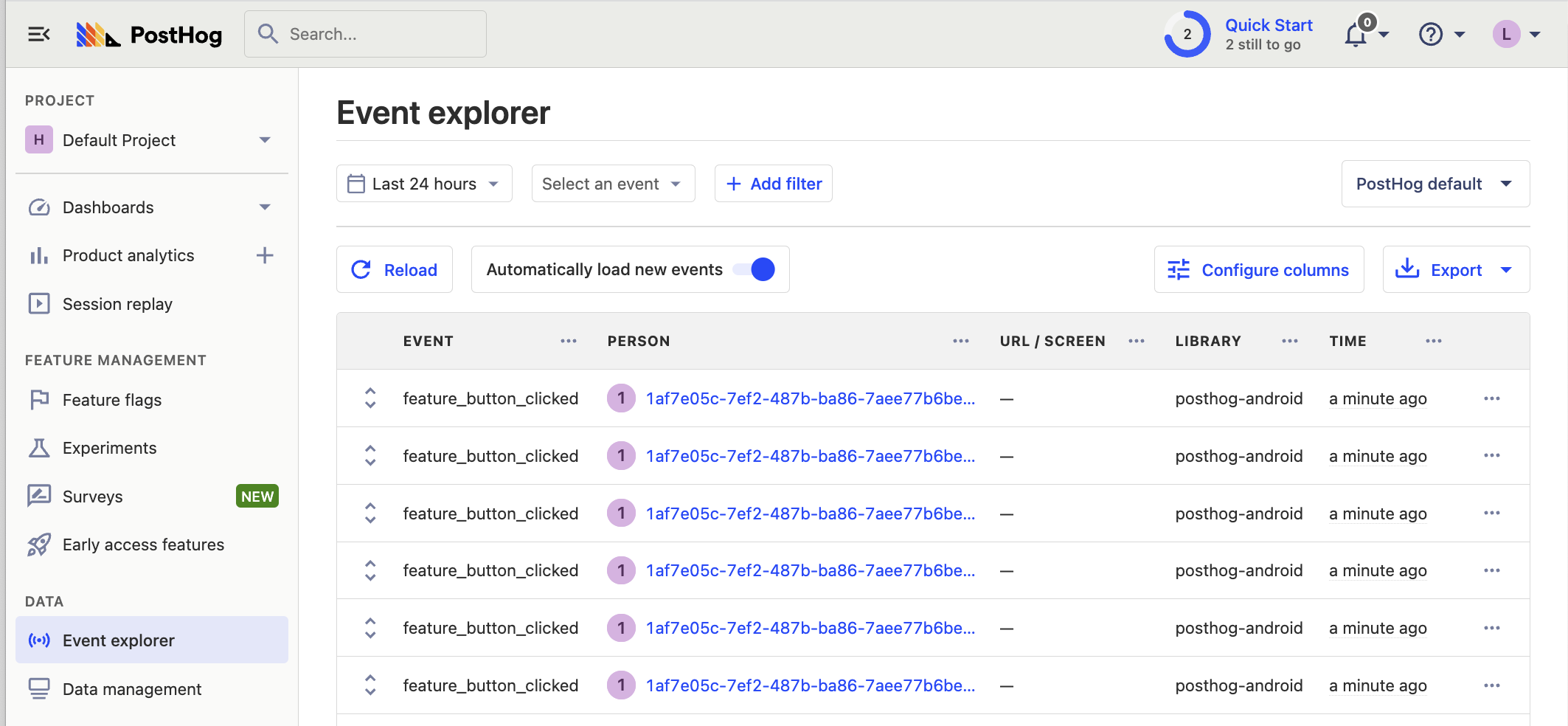Click the PostHog logo
This screenshot has width=1568, height=726.
click(x=150, y=35)
